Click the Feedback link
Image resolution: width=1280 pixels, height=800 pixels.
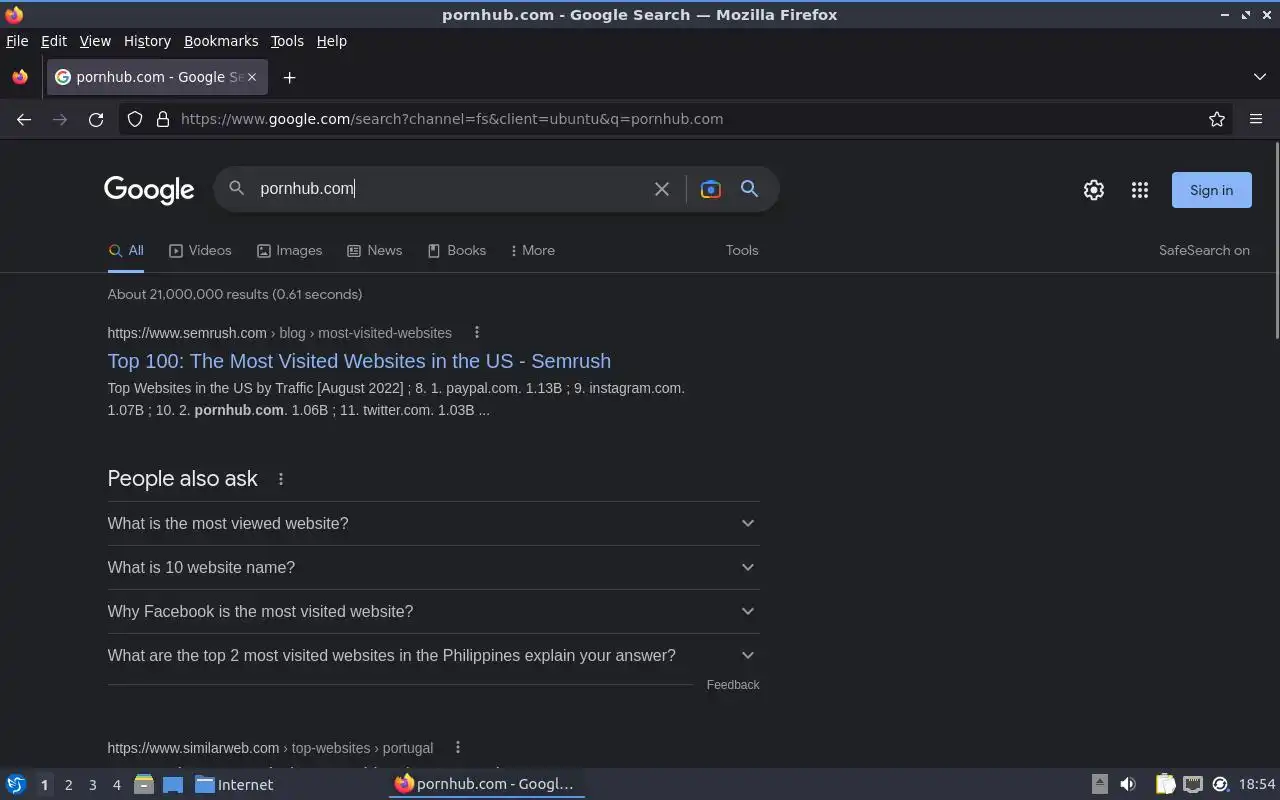point(733,685)
